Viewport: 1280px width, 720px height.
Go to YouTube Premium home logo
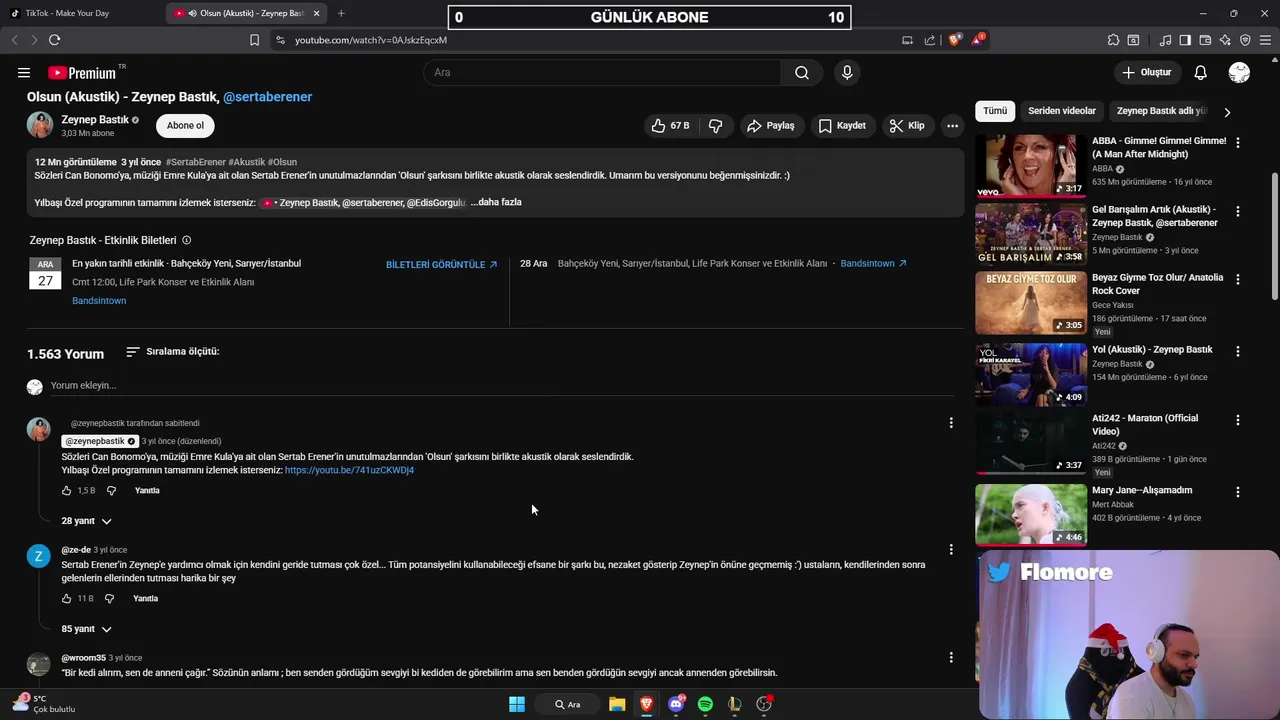coord(82,72)
